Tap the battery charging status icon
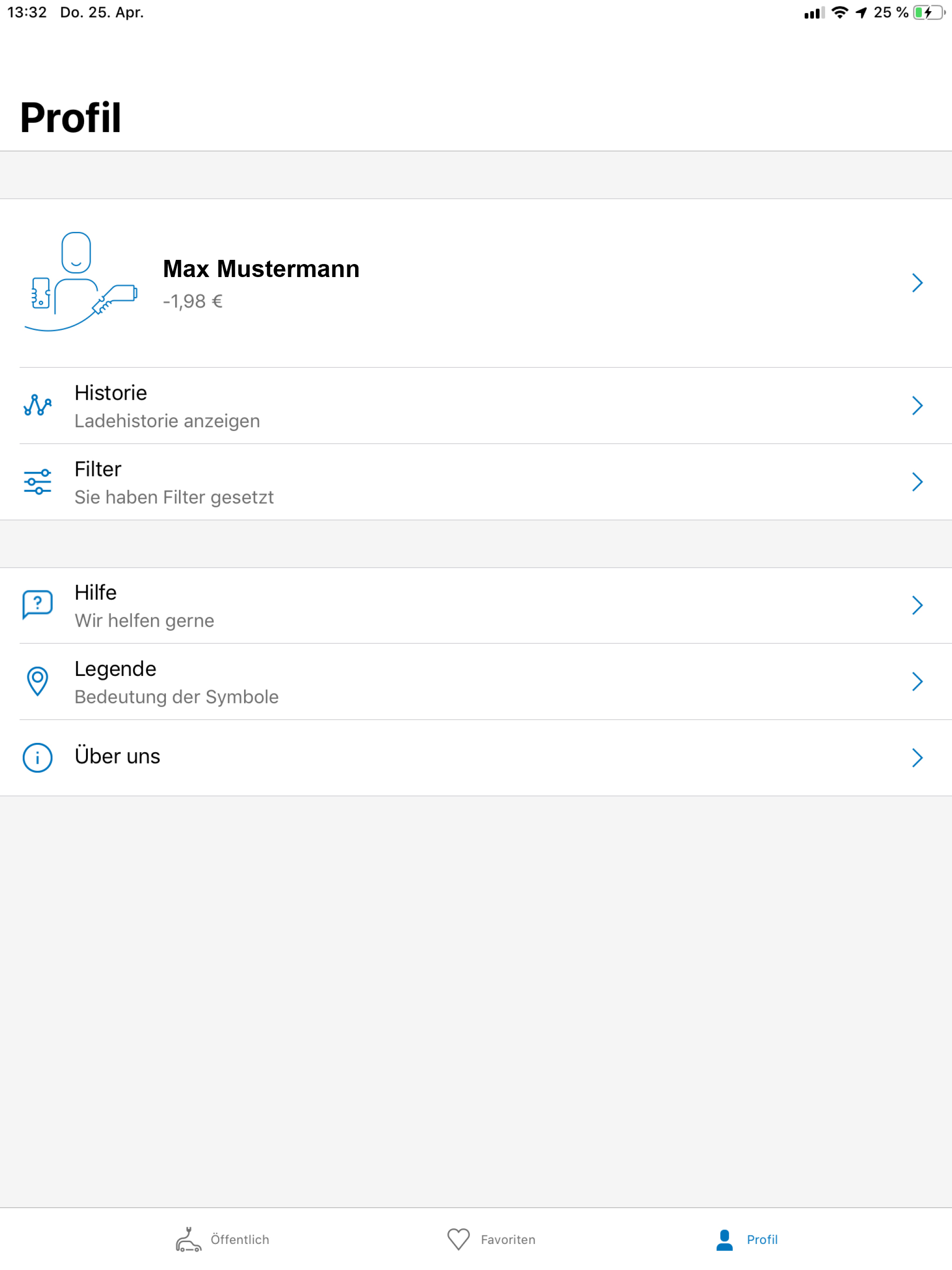Screen dimensions: 952x1270 (x=928, y=13)
